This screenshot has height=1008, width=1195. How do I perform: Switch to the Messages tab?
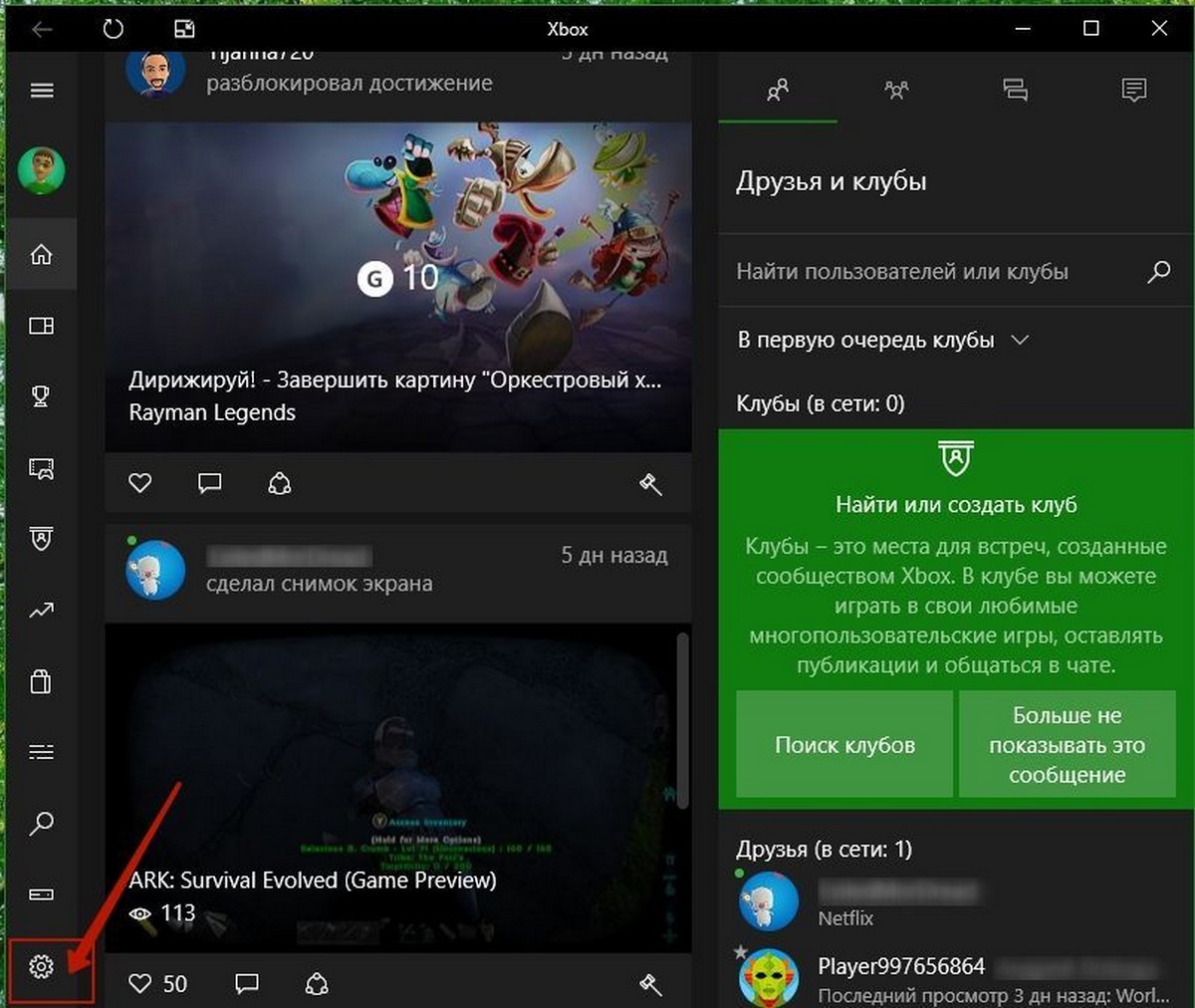pos(1015,91)
